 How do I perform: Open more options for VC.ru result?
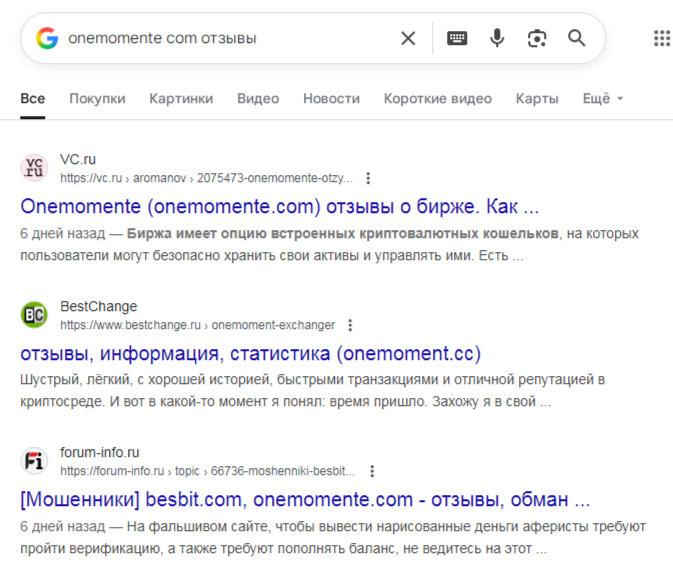click(x=368, y=178)
